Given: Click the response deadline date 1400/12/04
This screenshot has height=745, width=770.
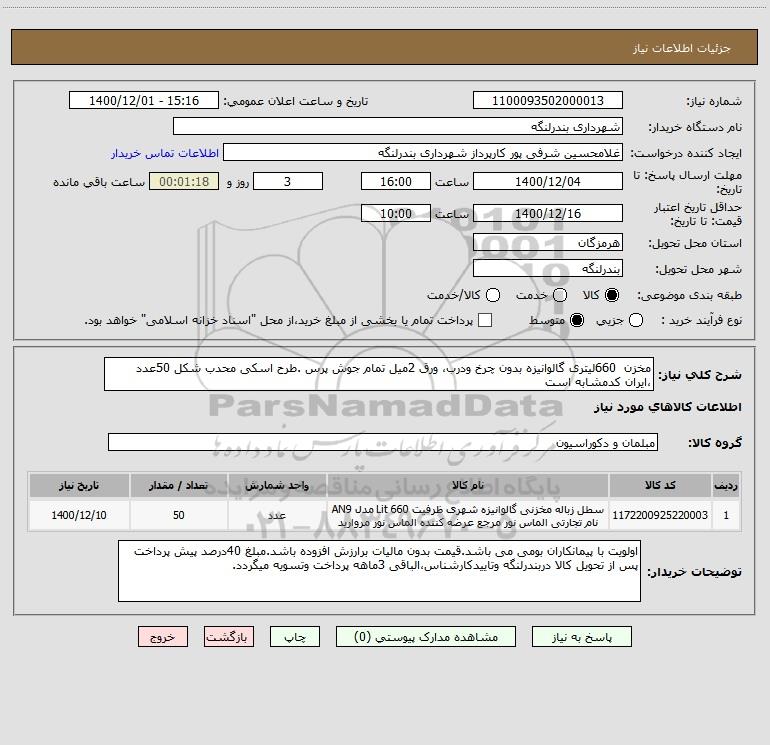Looking at the screenshot, I should (548, 181).
